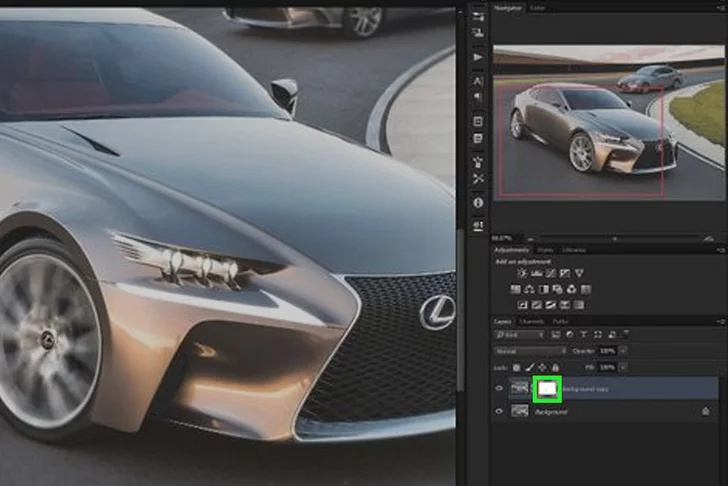Hide the Background copy layer
Viewport: 728px width, 486px height.
pyautogui.click(x=499, y=388)
